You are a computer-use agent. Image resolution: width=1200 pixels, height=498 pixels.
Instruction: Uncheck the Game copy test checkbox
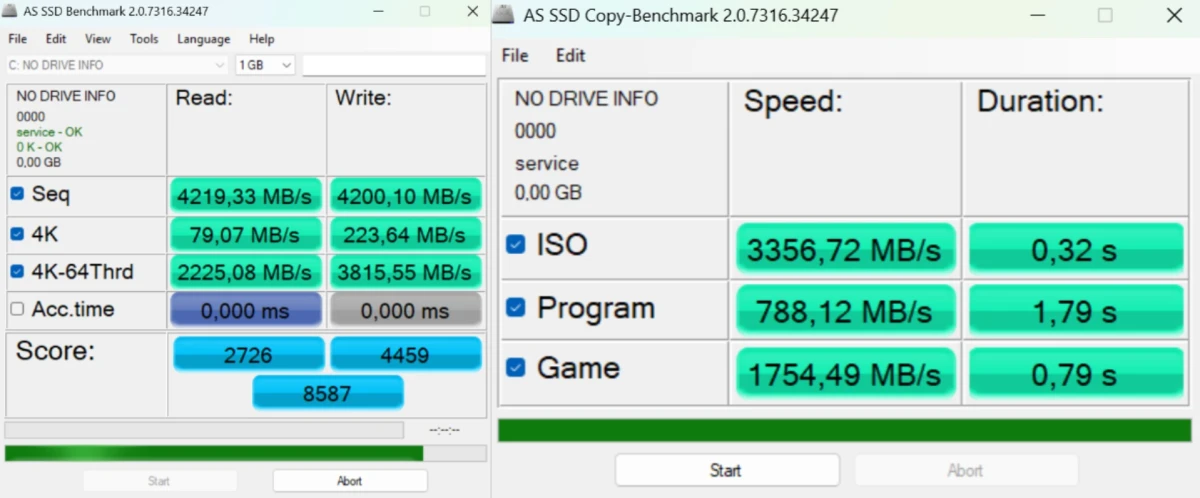[515, 368]
